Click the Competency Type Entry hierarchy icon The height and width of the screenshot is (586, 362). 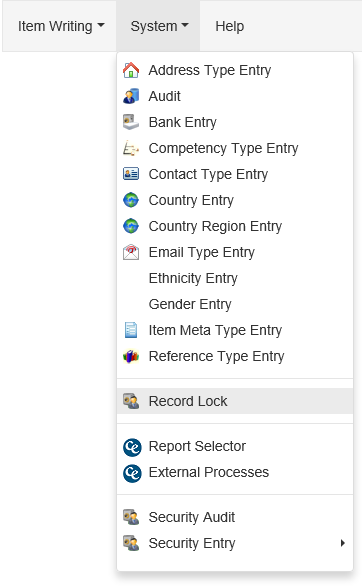tap(131, 148)
